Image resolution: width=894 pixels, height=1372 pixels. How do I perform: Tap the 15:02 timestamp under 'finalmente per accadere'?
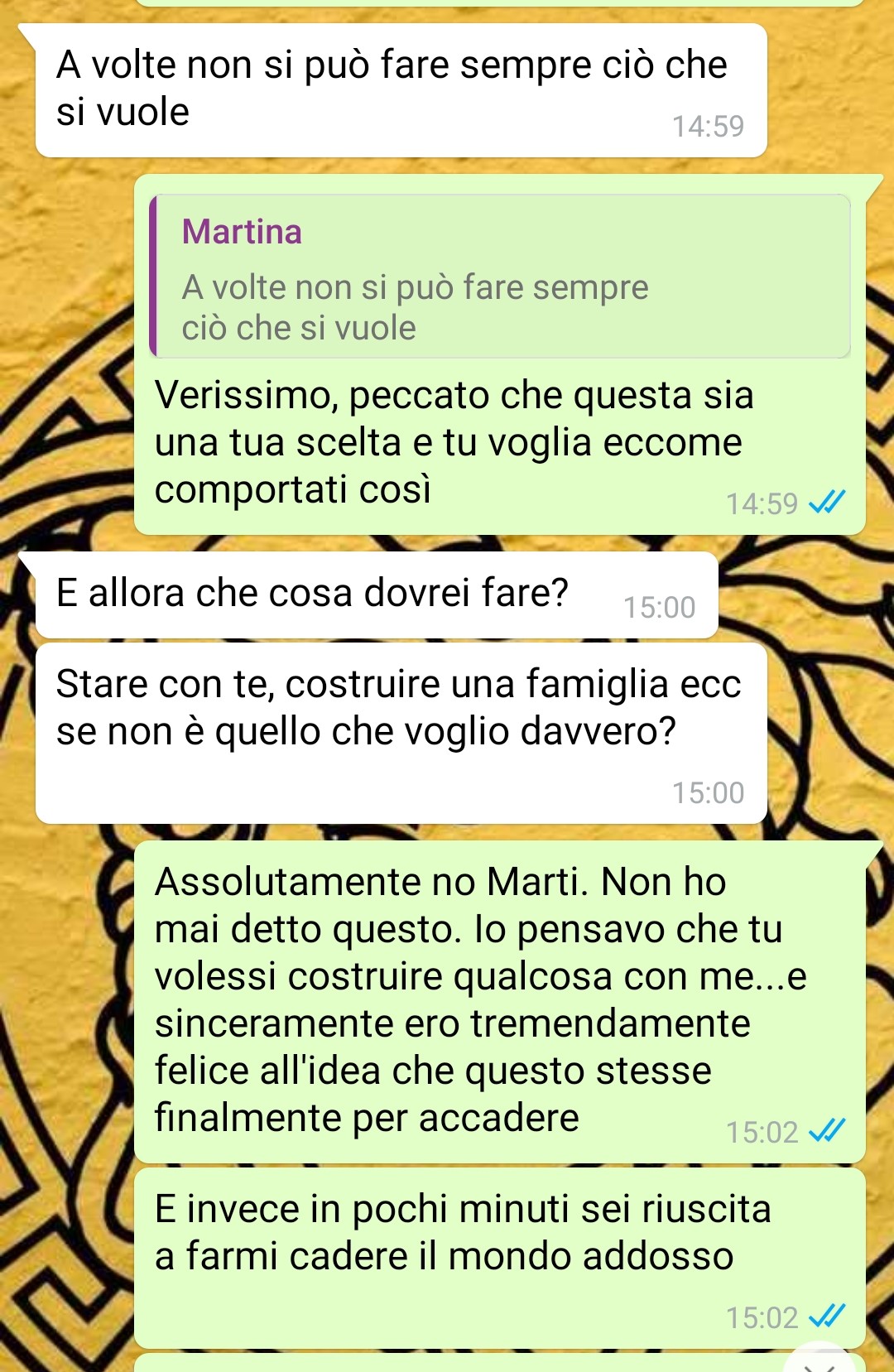[x=762, y=1132]
